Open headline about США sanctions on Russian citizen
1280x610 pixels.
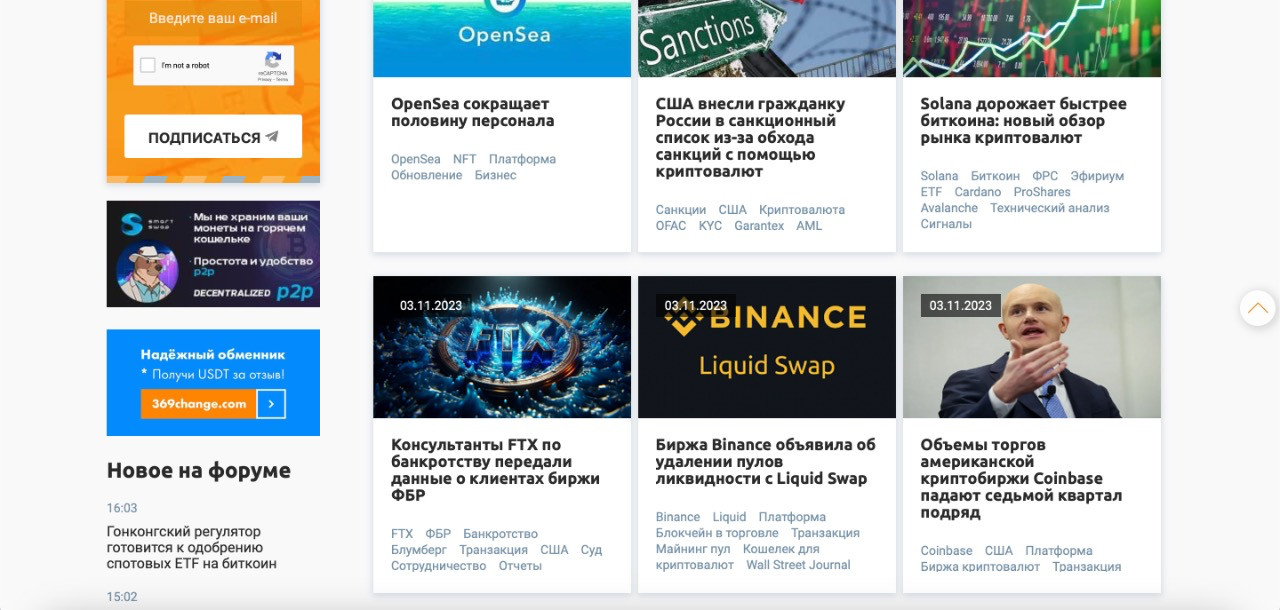click(x=750, y=138)
